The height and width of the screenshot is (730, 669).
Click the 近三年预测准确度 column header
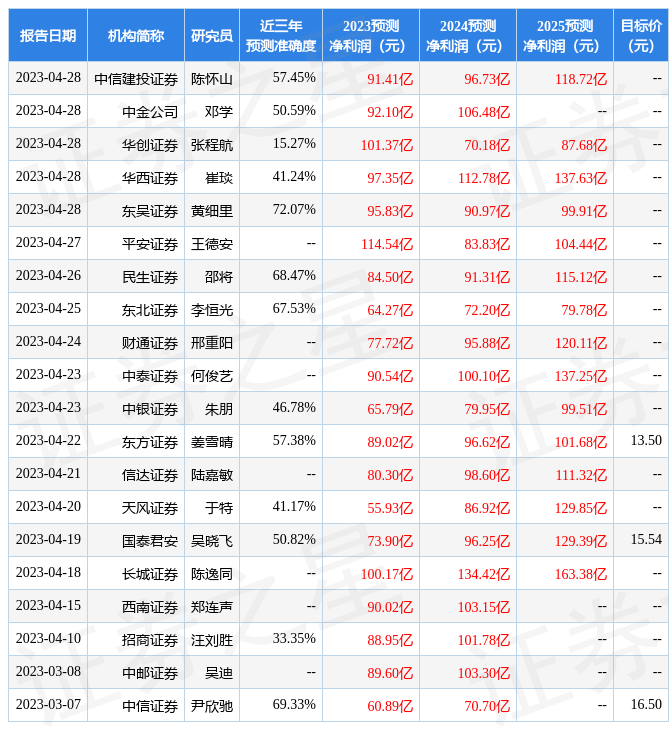[281, 35]
